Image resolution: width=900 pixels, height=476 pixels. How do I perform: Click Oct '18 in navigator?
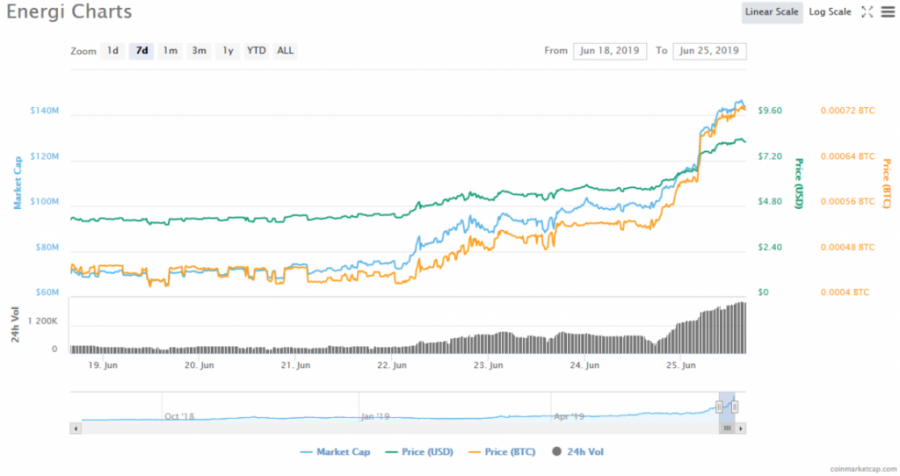(179, 416)
